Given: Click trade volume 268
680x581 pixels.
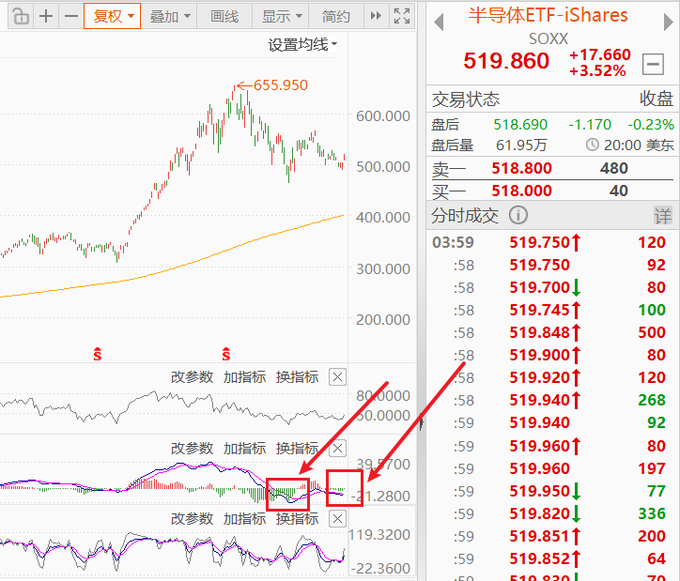Looking at the screenshot, I should [652, 400].
